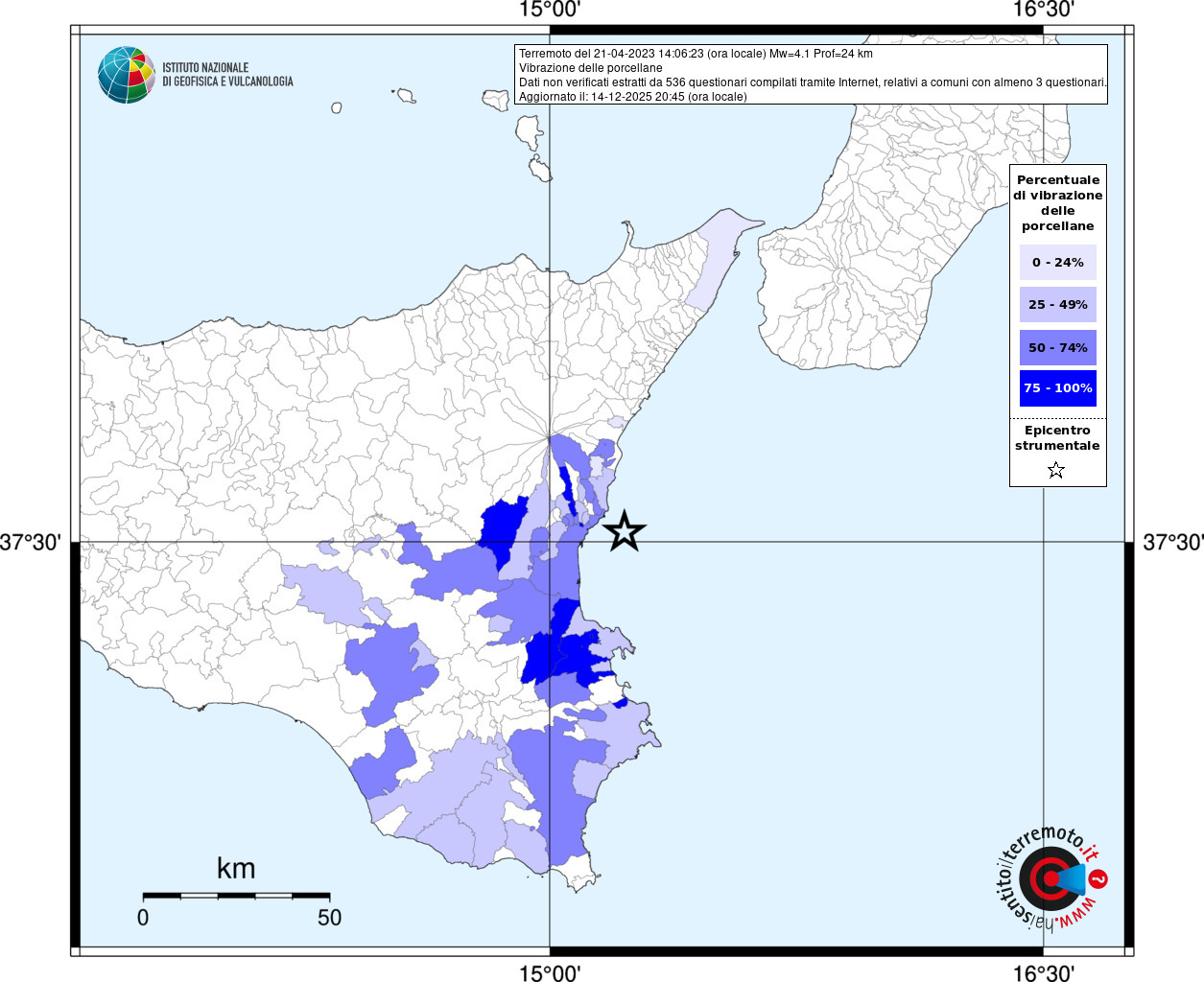Click the 'Aggiornato il' update timestamp line
Viewport: 1204px width, 982px height.
pos(632,97)
